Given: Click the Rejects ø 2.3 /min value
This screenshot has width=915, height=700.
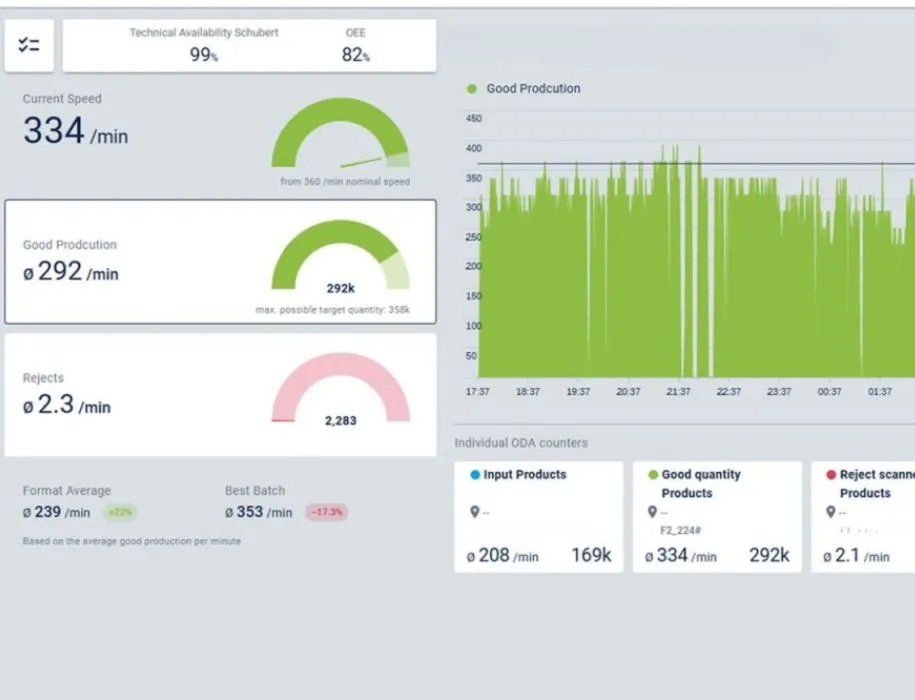Looking at the screenshot, I should [x=67, y=405].
